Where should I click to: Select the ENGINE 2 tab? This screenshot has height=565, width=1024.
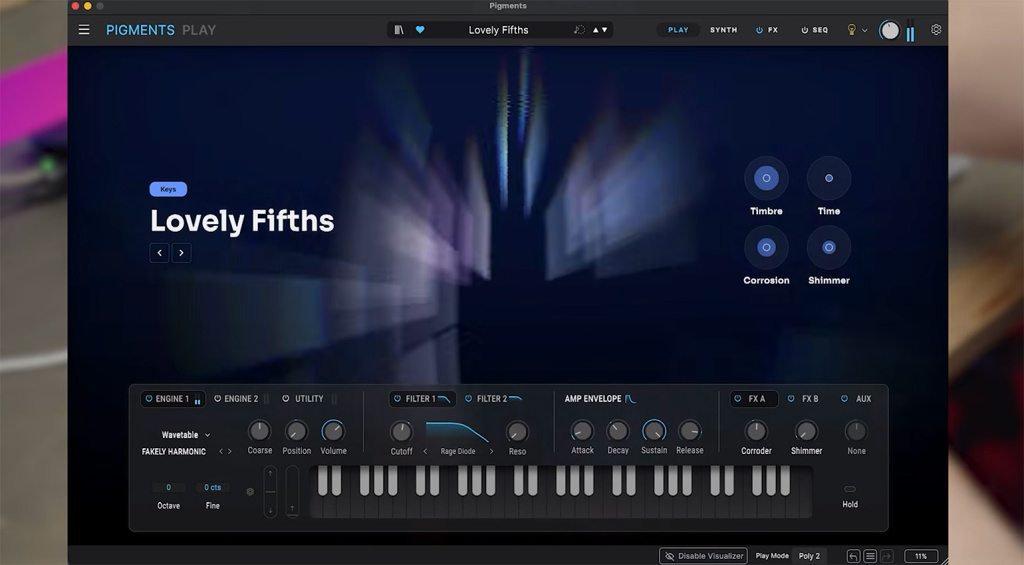click(241, 398)
